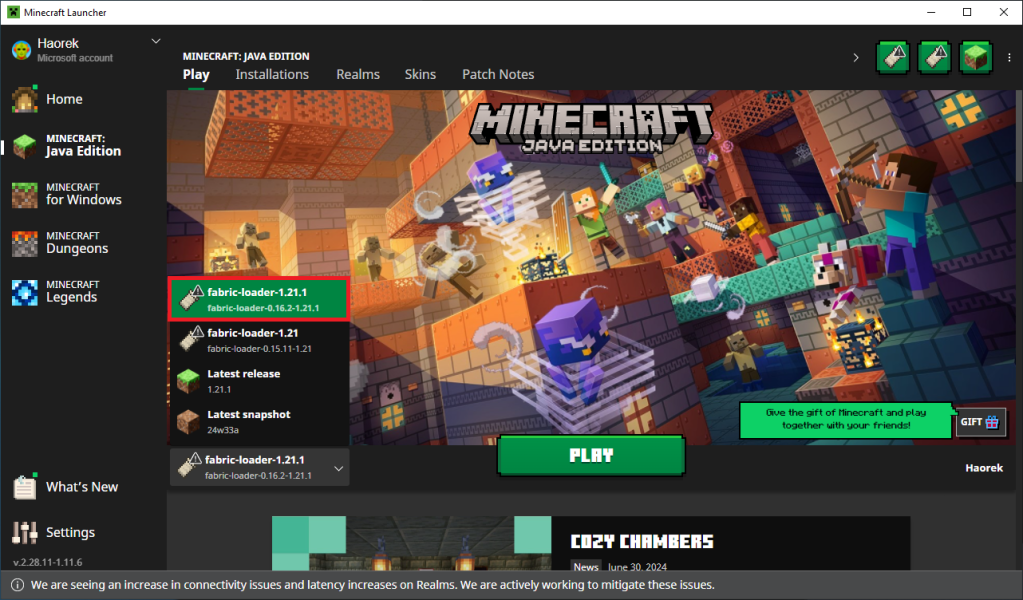The image size is (1023, 600).
Task: Expand the quick-launch chevron arrow
Action: coord(855,58)
